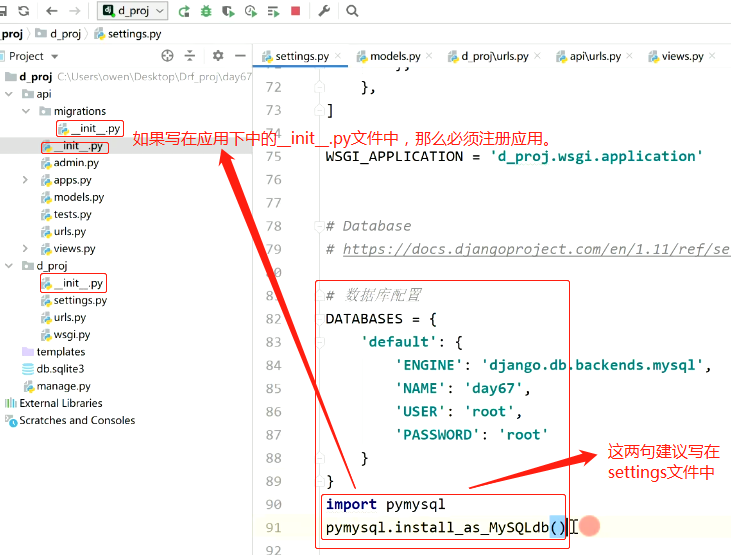731x555 pixels.
Task: Close the views.py tab
Action: 712,56
